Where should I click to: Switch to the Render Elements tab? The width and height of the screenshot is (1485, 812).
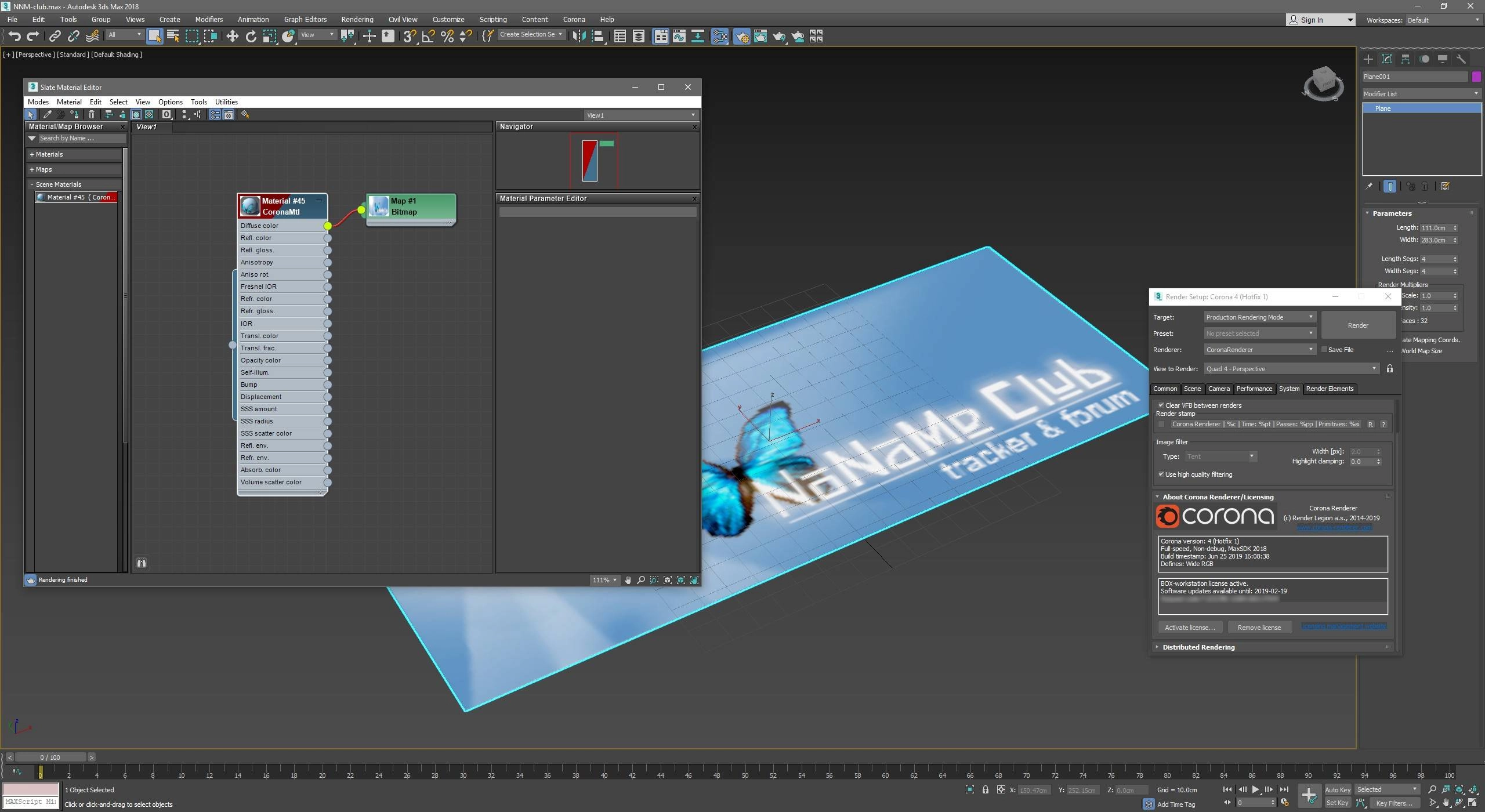pos(1330,389)
